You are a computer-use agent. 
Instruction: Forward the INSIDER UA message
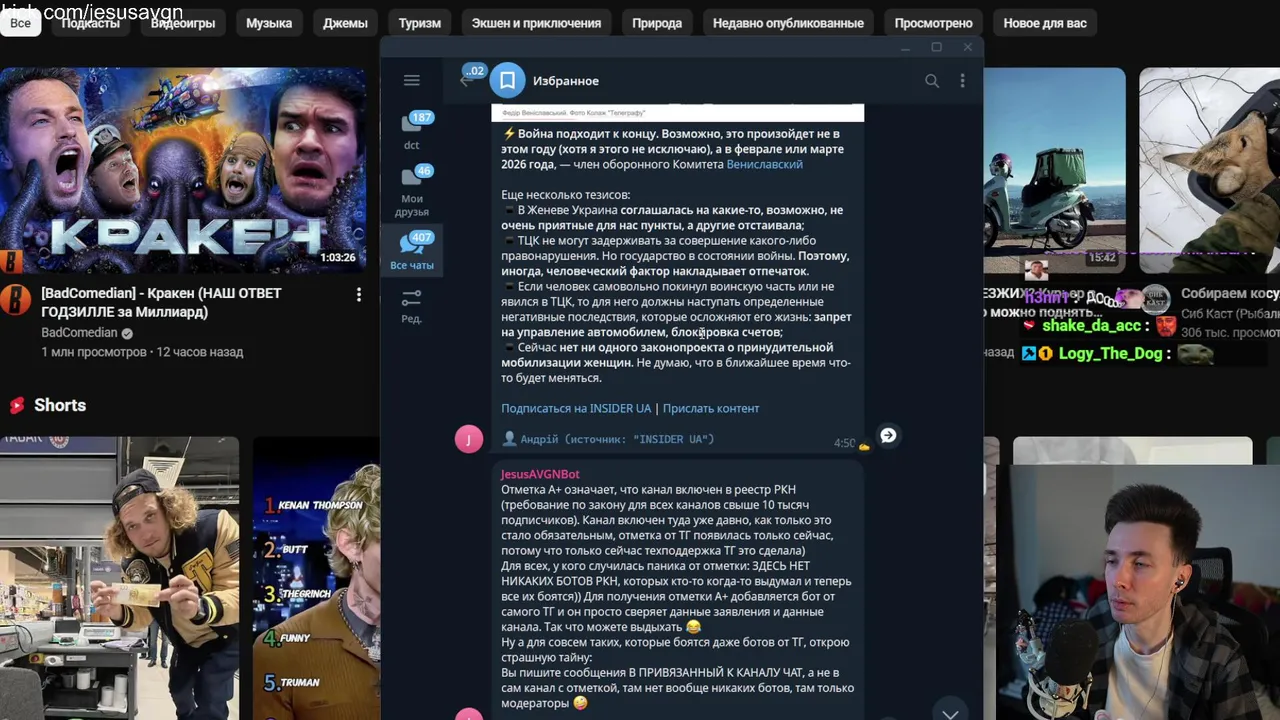point(888,435)
